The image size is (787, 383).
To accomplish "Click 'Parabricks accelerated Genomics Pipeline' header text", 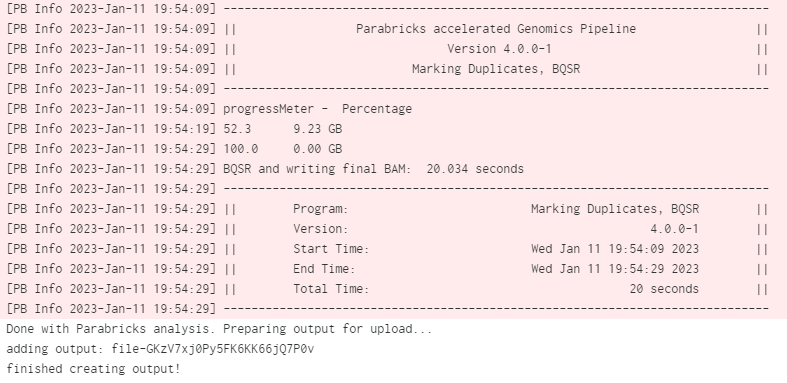I will [496, 29].
